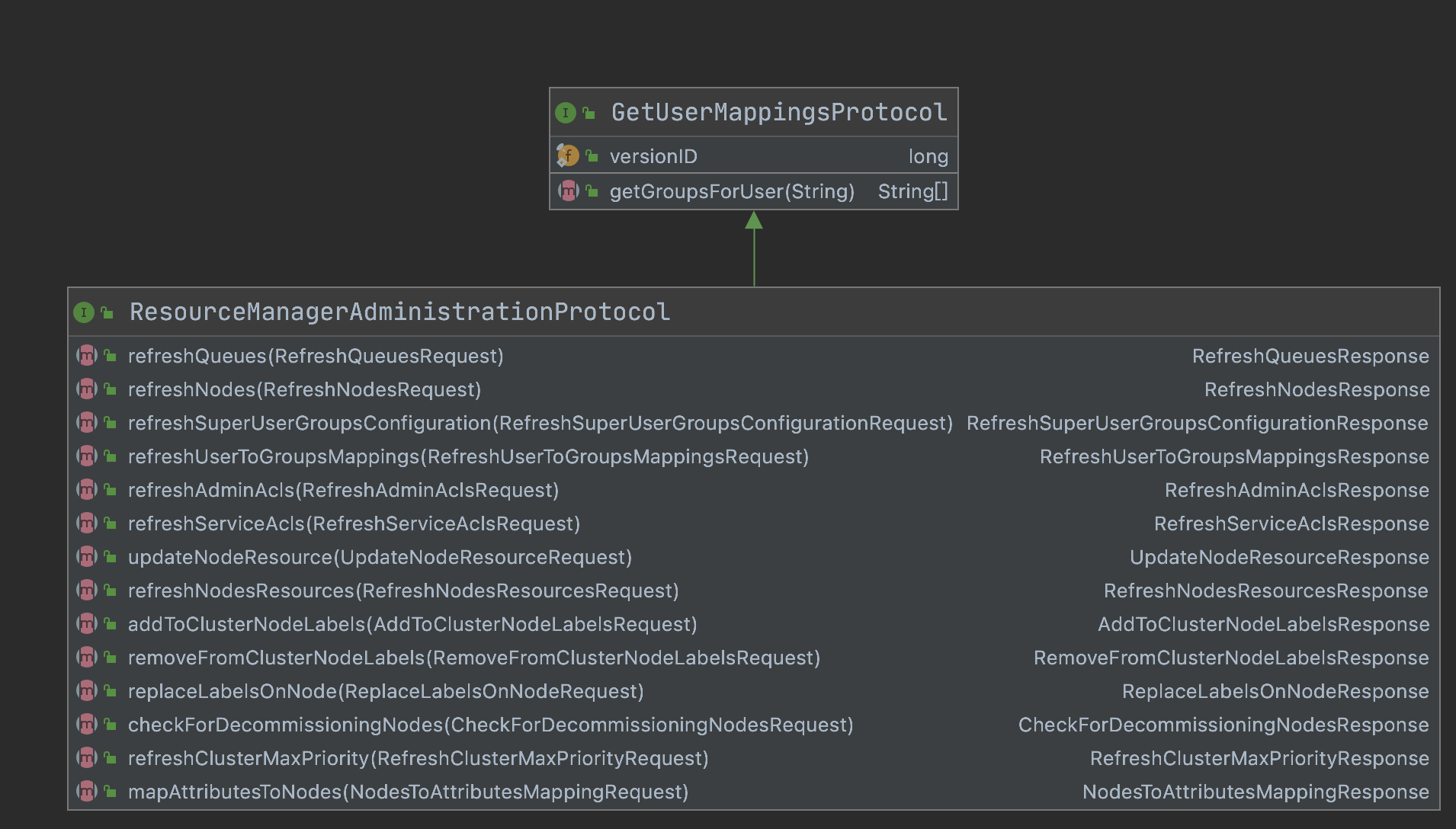The width and height of the screenshot is (1456, 829).
Task: Click AddToClusterNodeLabelsResponse return type
Action: [1263, 624]
